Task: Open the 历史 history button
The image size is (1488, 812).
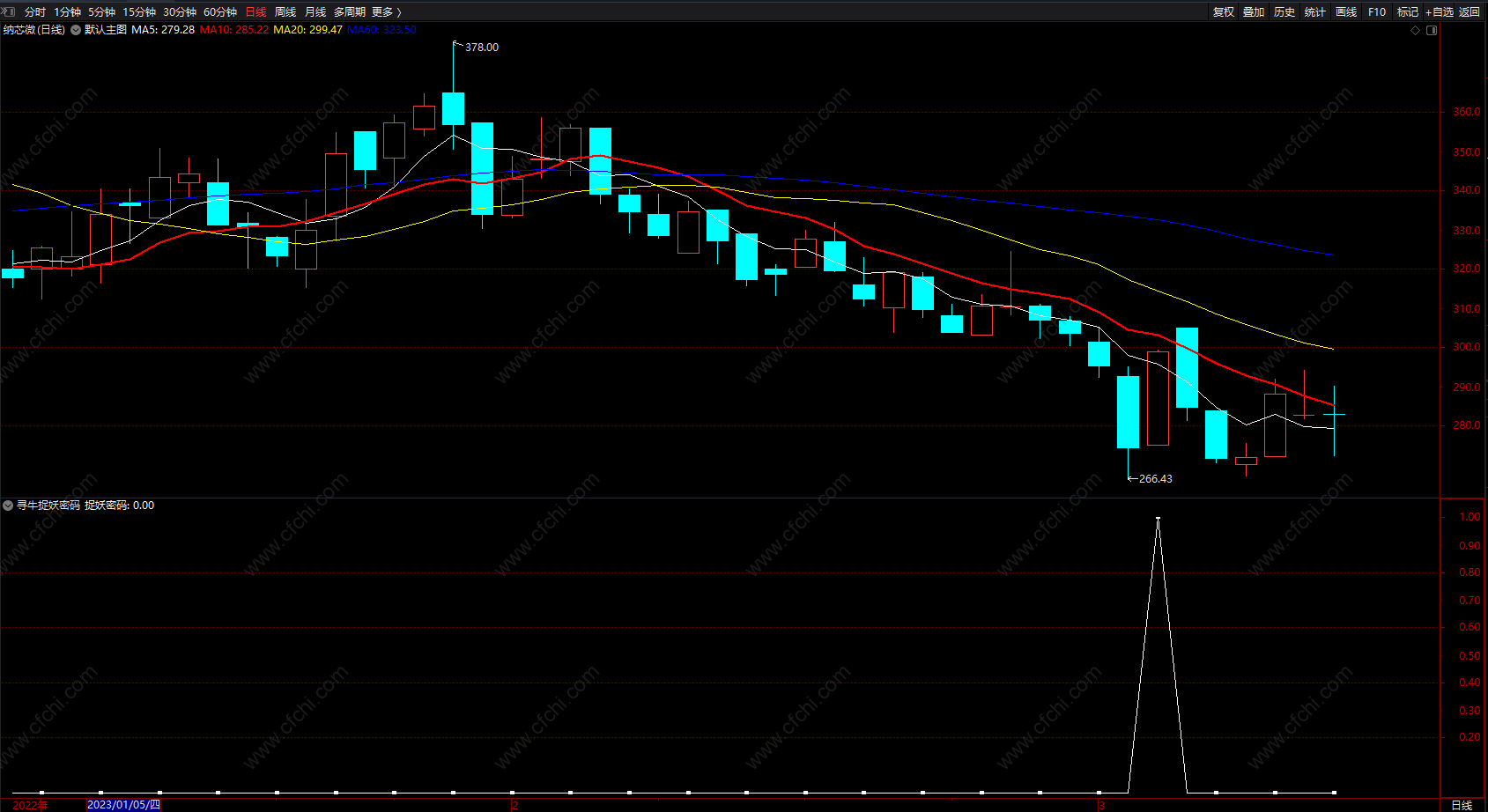Action: 1284,12
